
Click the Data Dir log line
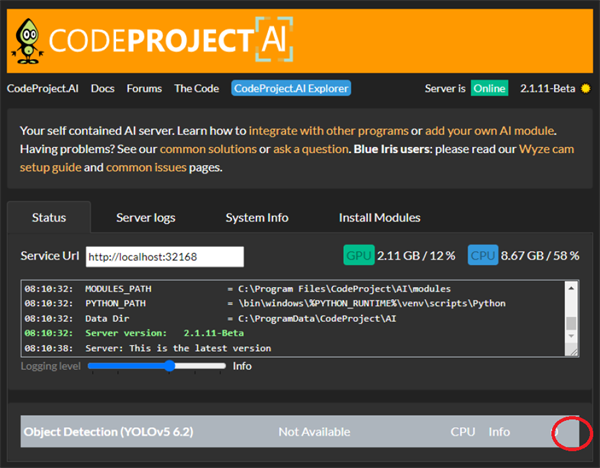[210, 318]
